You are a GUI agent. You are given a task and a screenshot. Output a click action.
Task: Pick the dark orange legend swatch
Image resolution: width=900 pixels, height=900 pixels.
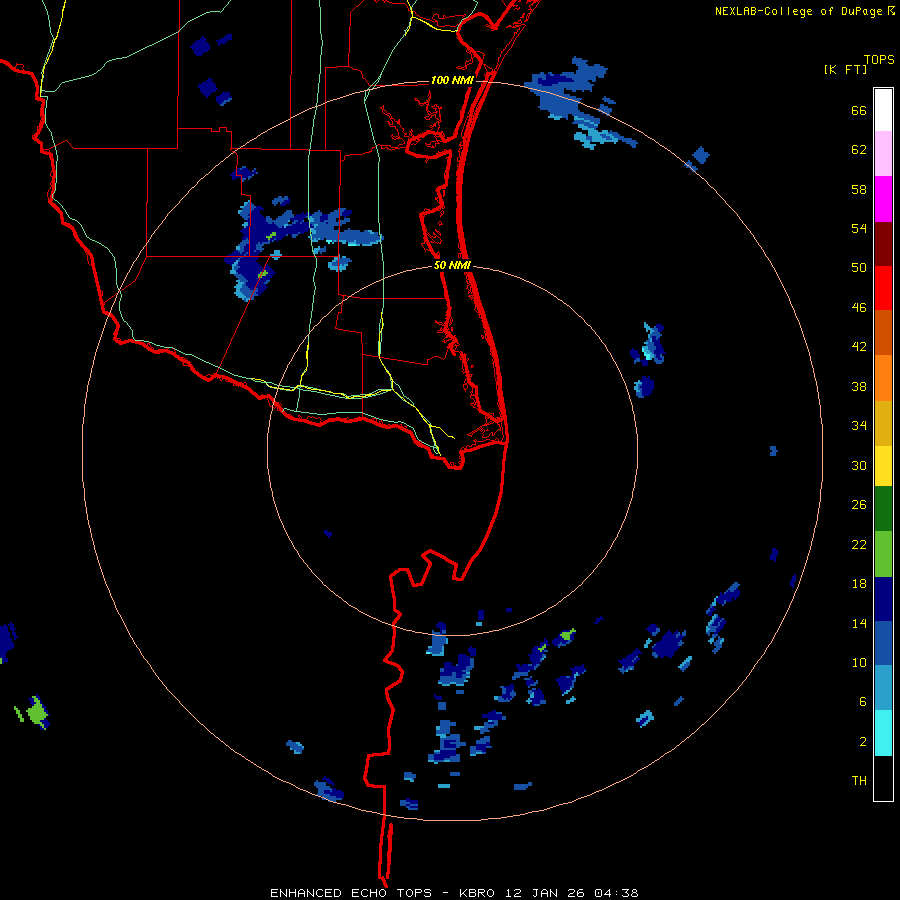click(883, 332)
